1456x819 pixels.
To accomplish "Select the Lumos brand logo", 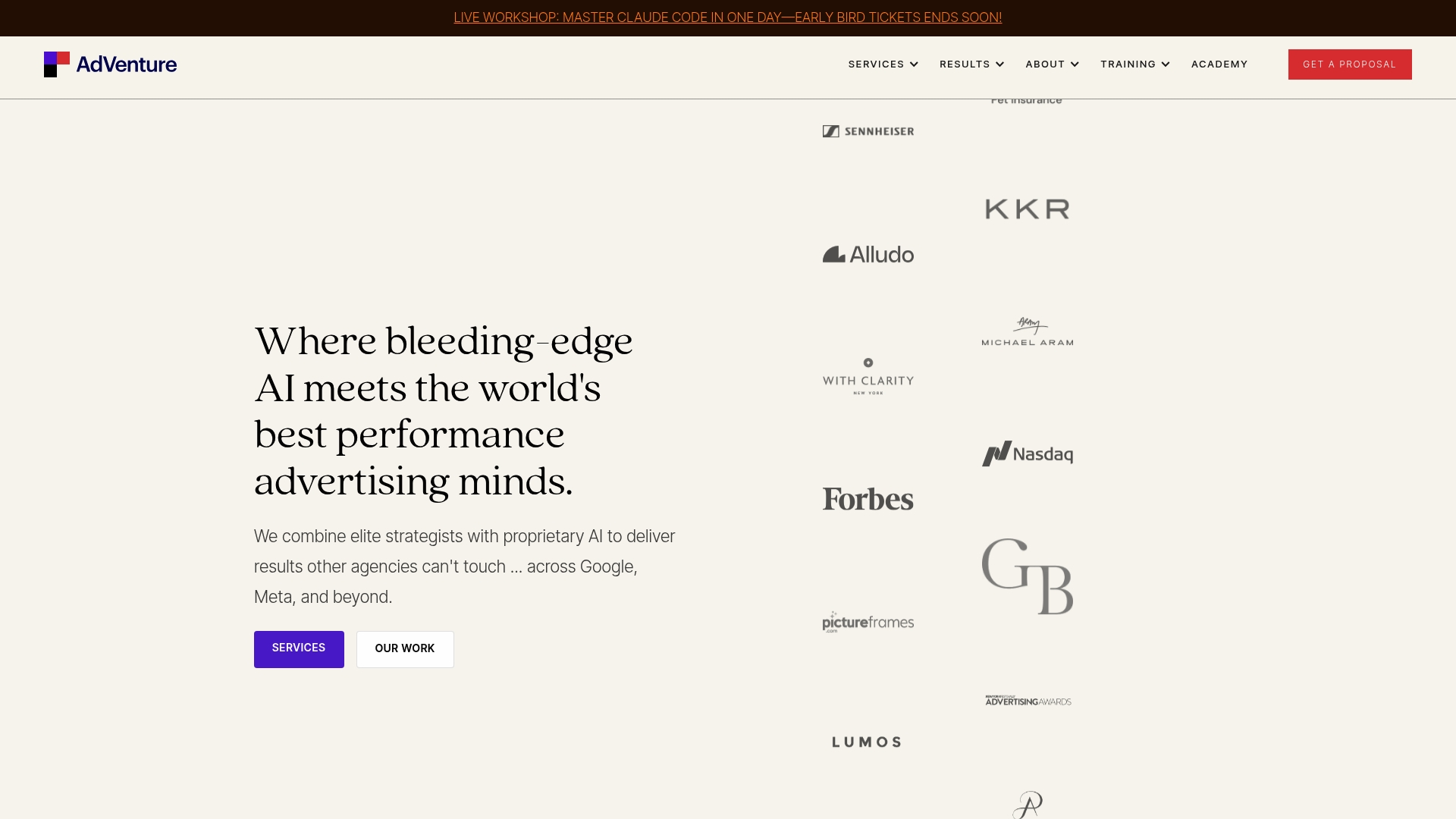I will pyautogui.click(x=866, y=742).
